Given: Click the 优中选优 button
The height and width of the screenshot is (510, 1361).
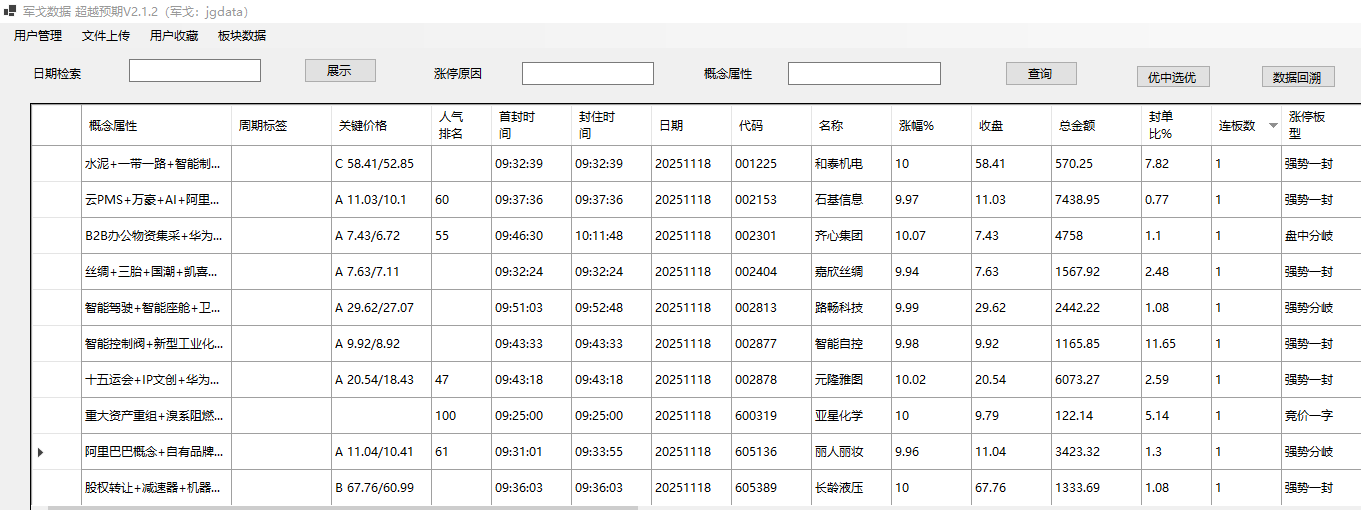Looking at the screenshot, I should [x=1173, y=77].
